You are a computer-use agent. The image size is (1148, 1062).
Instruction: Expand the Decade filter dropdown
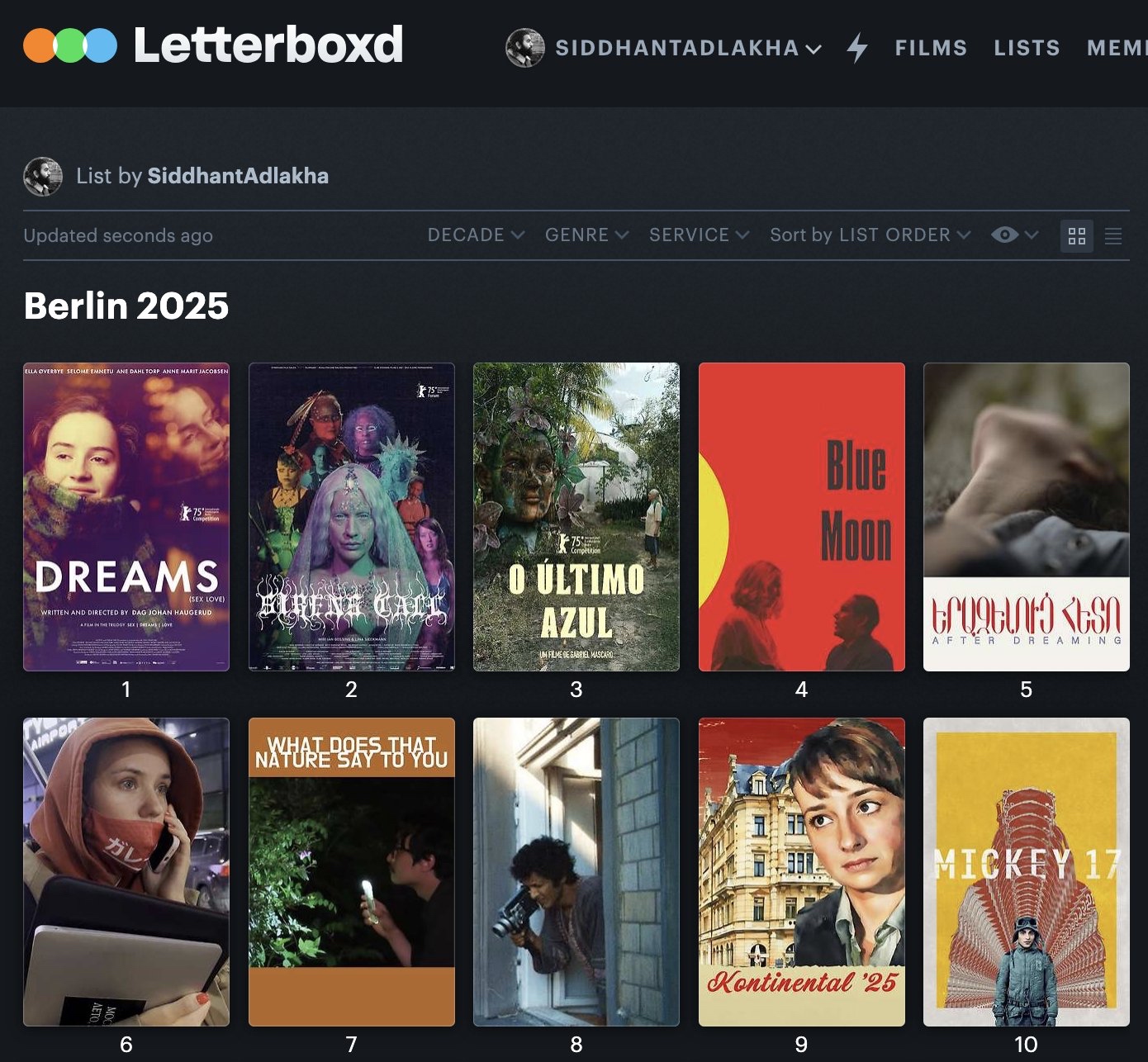point(476,235)
